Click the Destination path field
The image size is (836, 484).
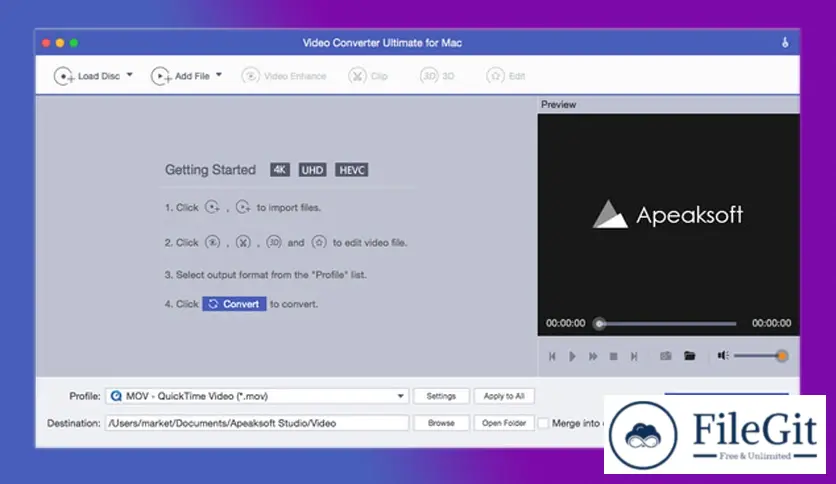[257, 423]
